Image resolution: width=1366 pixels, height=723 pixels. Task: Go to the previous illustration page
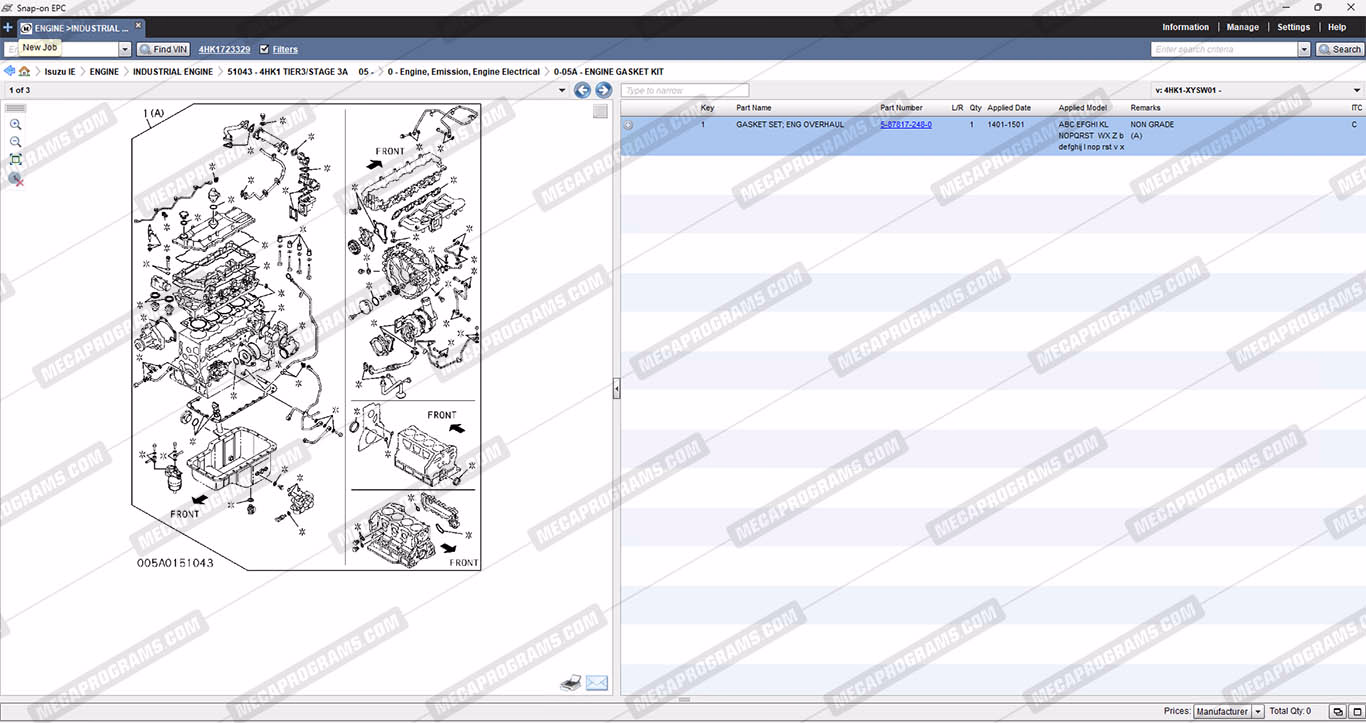pyautogui.click(x=582, y=91)
